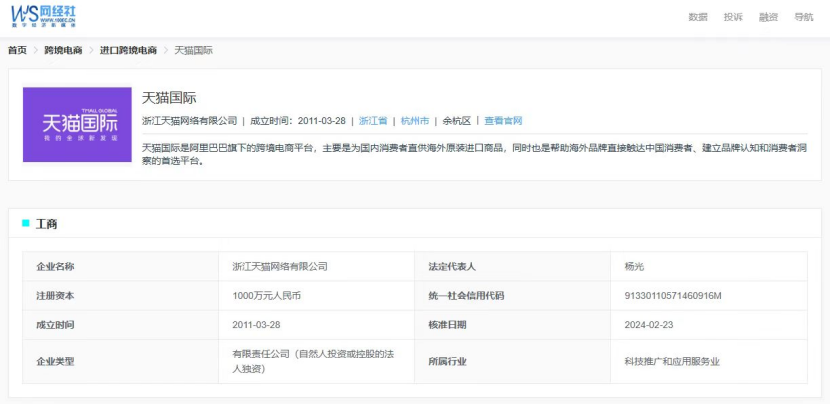830x405 pixels.
Task: Go to 首页 breadcrumb
Action: pos(17,50)
